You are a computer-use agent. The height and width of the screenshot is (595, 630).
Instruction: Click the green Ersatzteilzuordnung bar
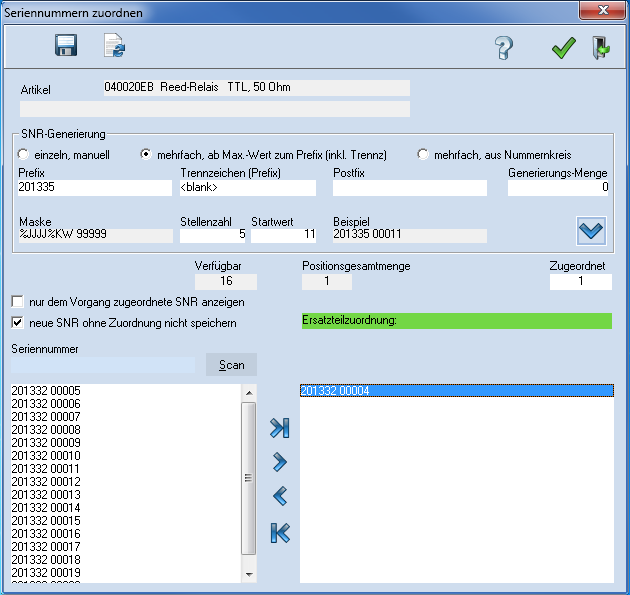(x=456, y=321)
